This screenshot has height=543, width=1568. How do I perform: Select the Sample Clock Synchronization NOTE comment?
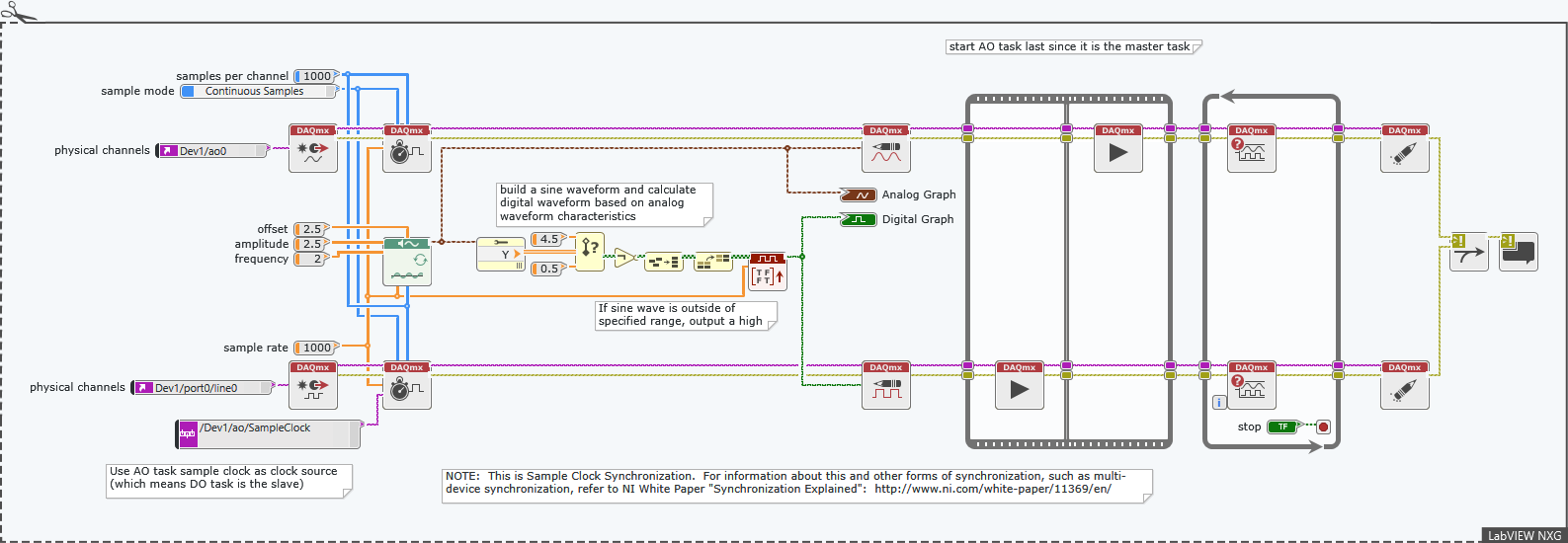click(797, 486)
